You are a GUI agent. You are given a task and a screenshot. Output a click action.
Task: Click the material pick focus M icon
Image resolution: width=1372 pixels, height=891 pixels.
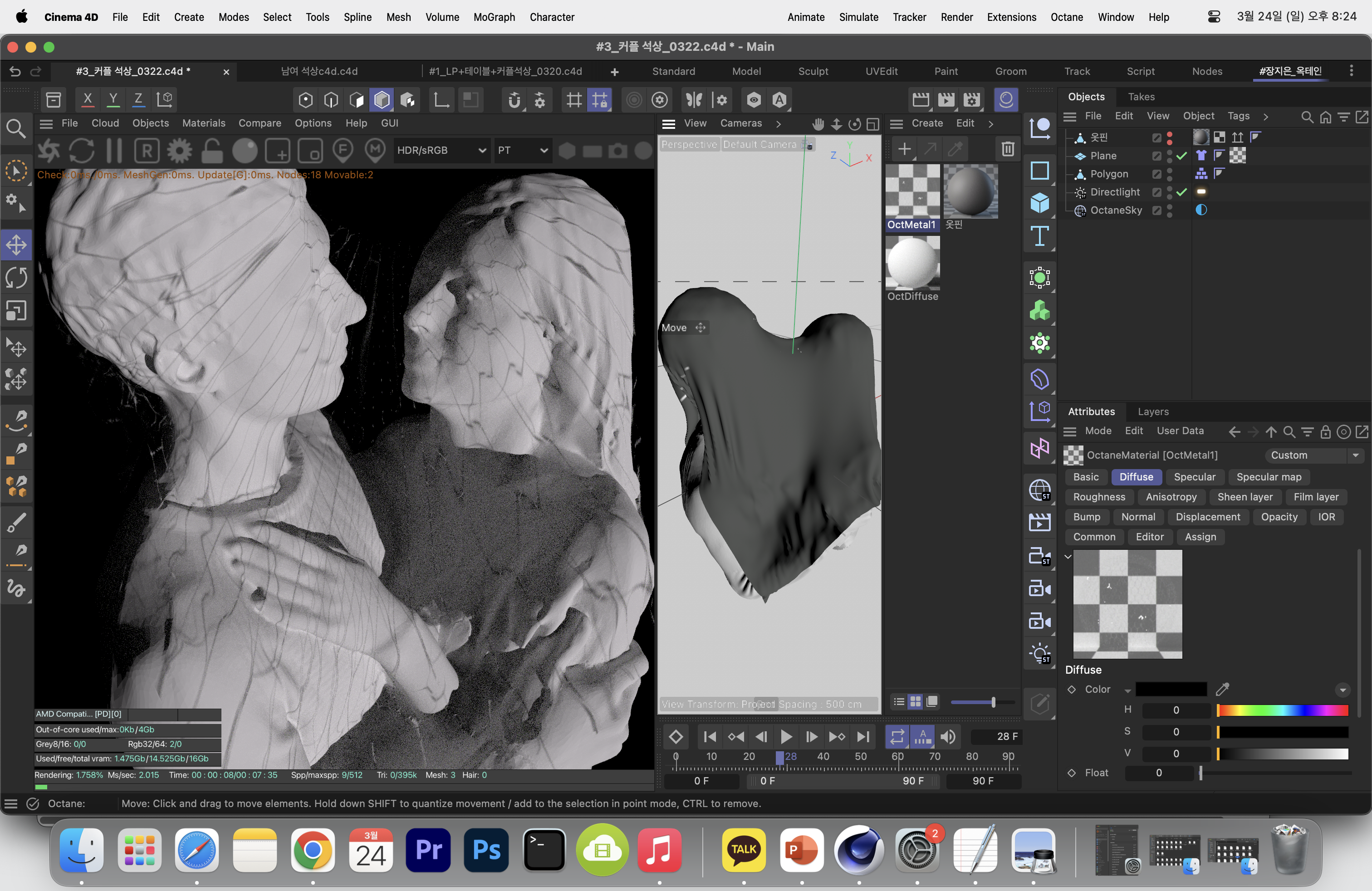click(375, 151)
